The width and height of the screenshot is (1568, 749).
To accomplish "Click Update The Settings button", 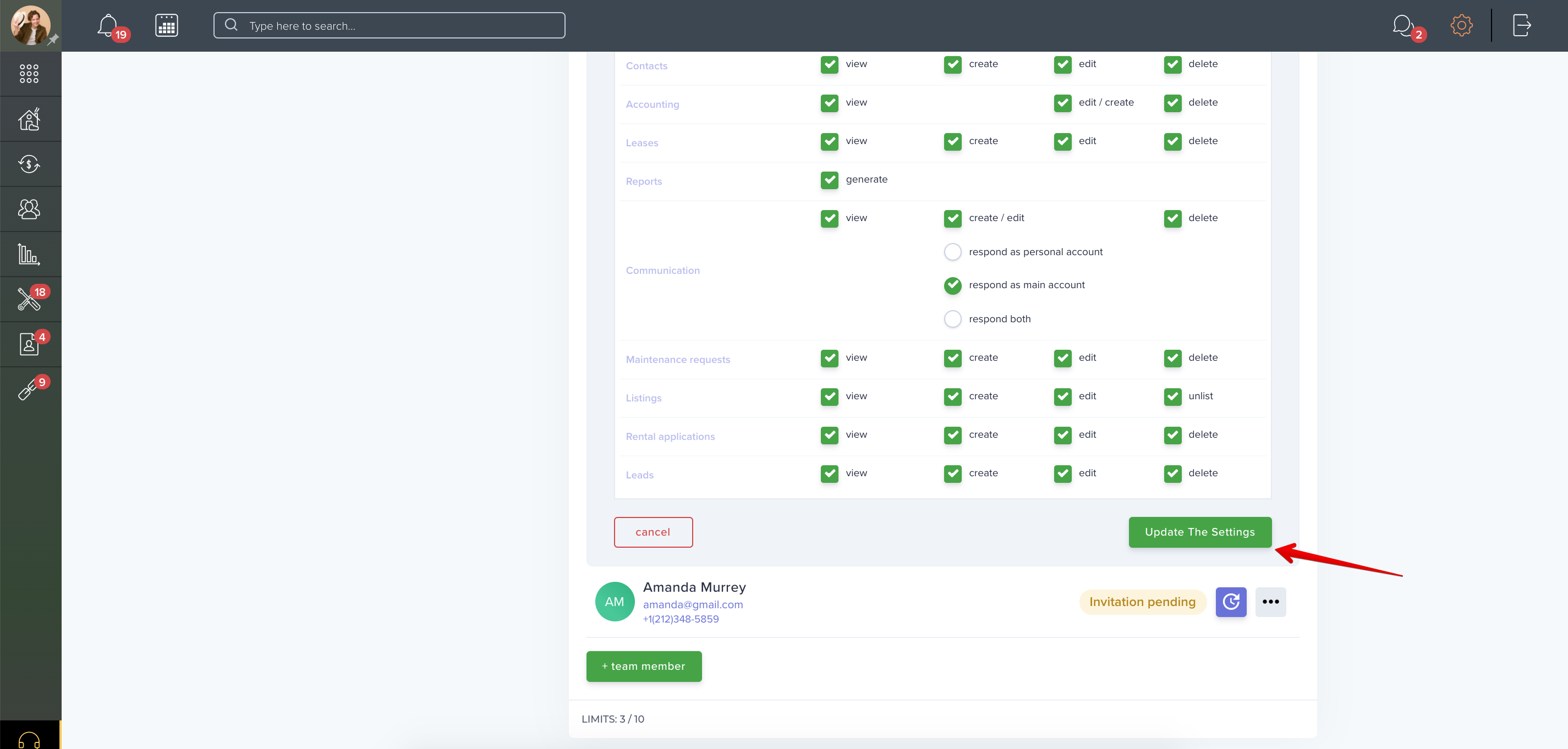I will [x=1199, y=532].
